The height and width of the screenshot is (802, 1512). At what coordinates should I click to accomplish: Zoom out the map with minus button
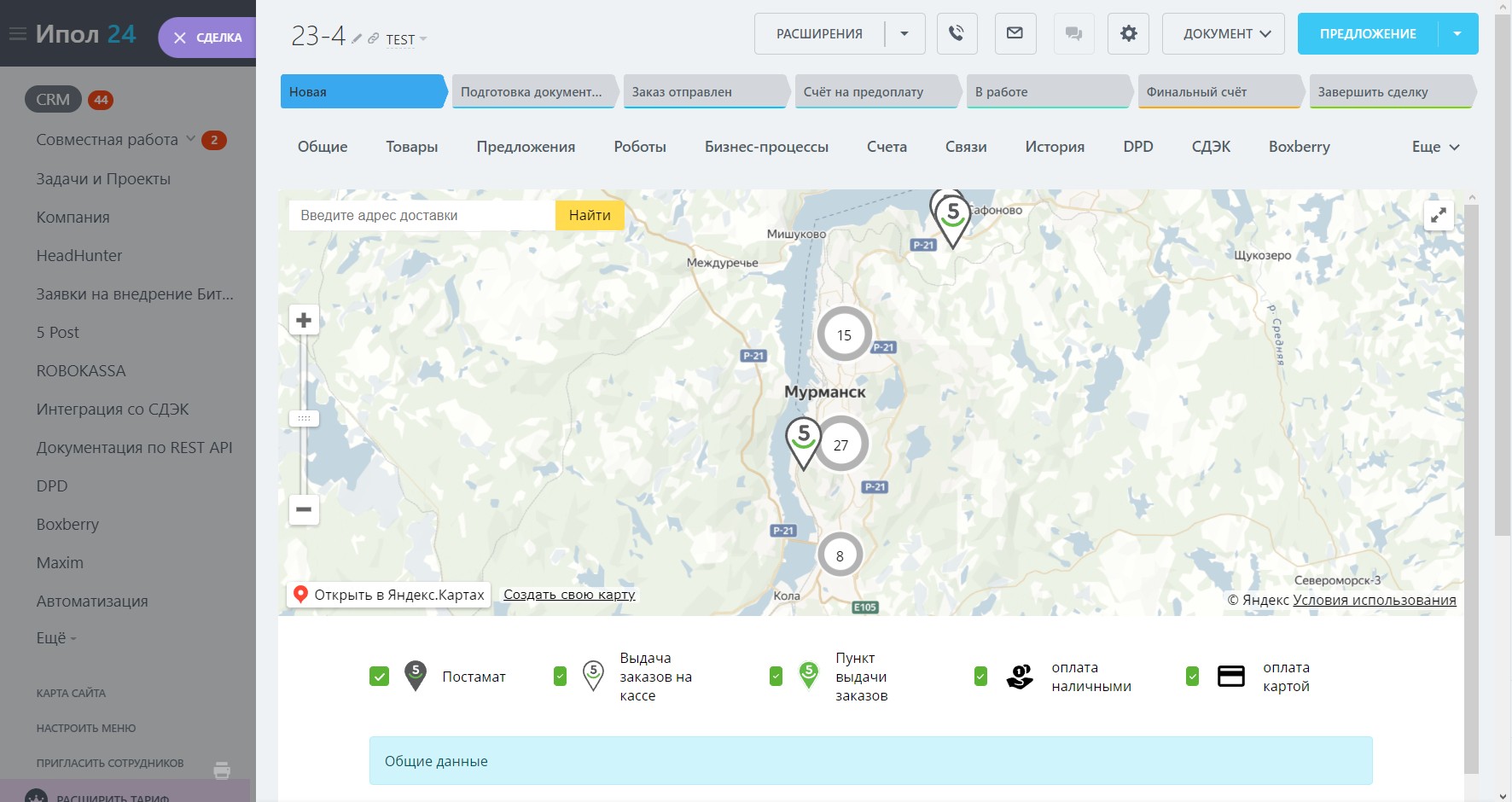coord(304,509)
